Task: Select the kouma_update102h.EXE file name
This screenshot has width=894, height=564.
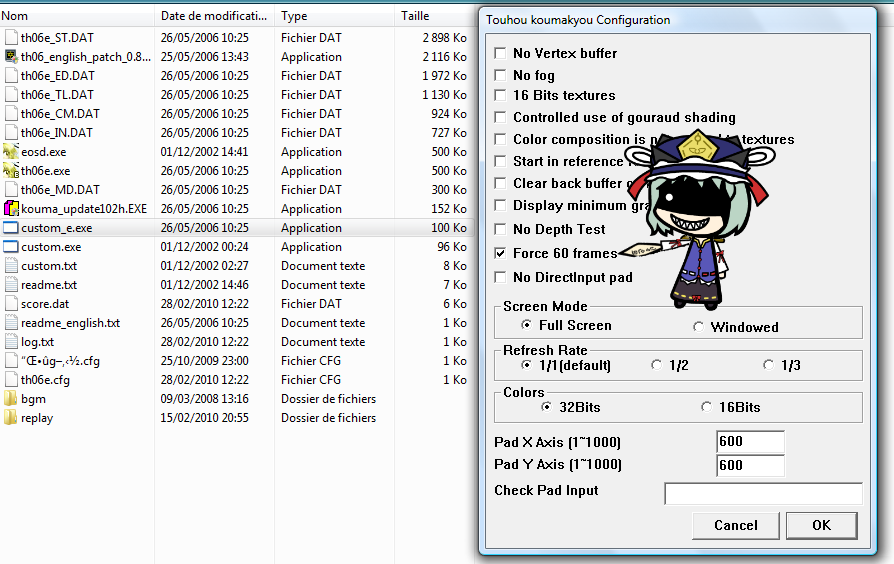Action: coord(84,209)
